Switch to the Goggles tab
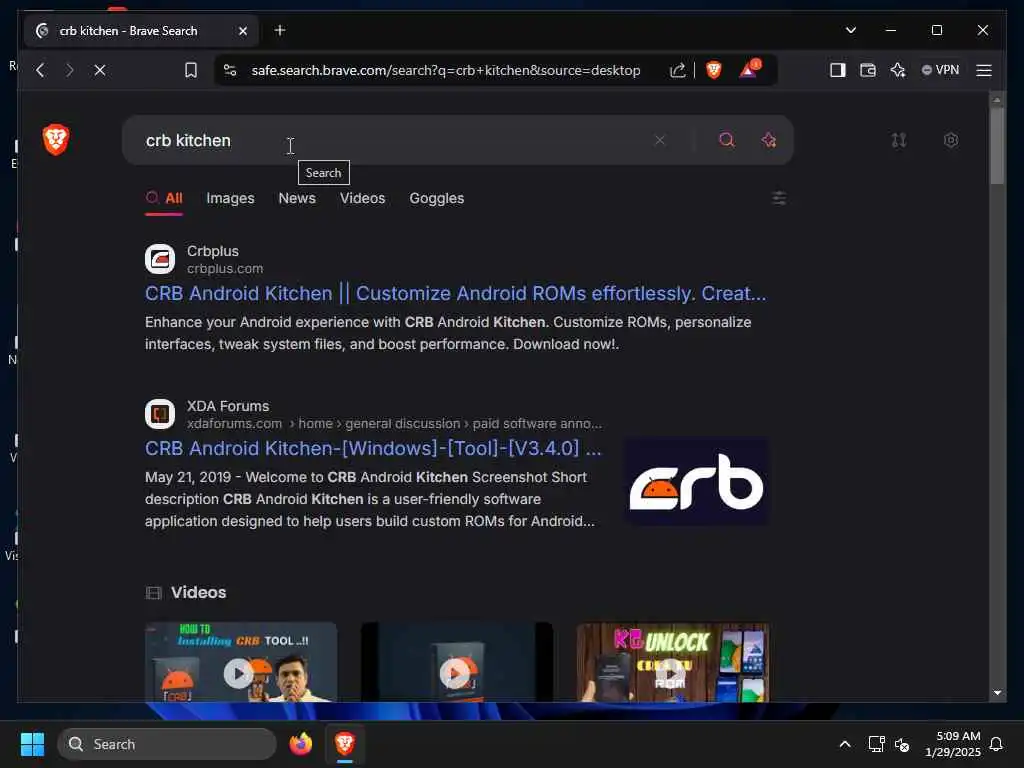Viewport: 1024px width, 768px height. click(x=437, y=198)
